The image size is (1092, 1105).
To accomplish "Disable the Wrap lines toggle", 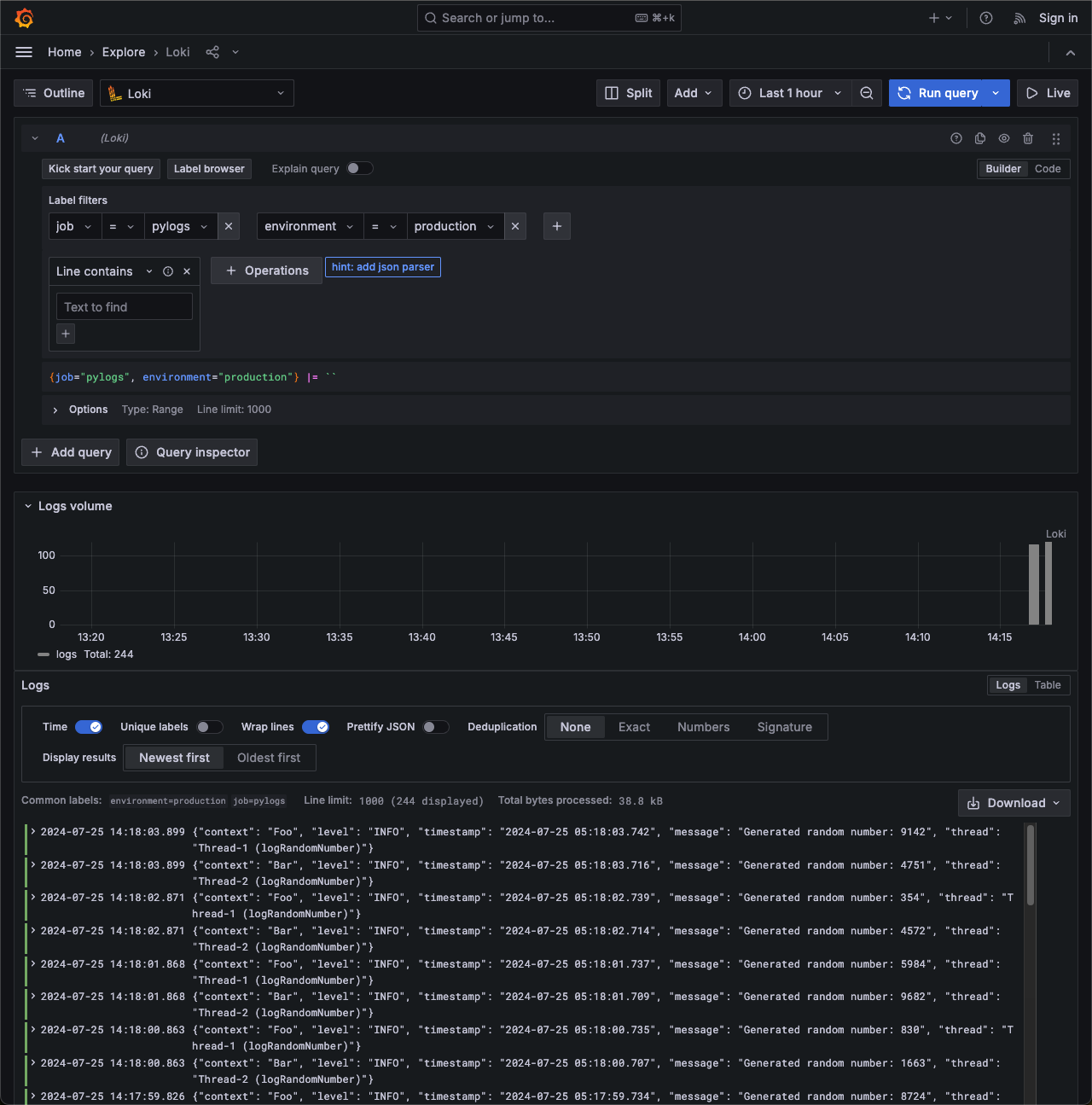I will point(316,726).
